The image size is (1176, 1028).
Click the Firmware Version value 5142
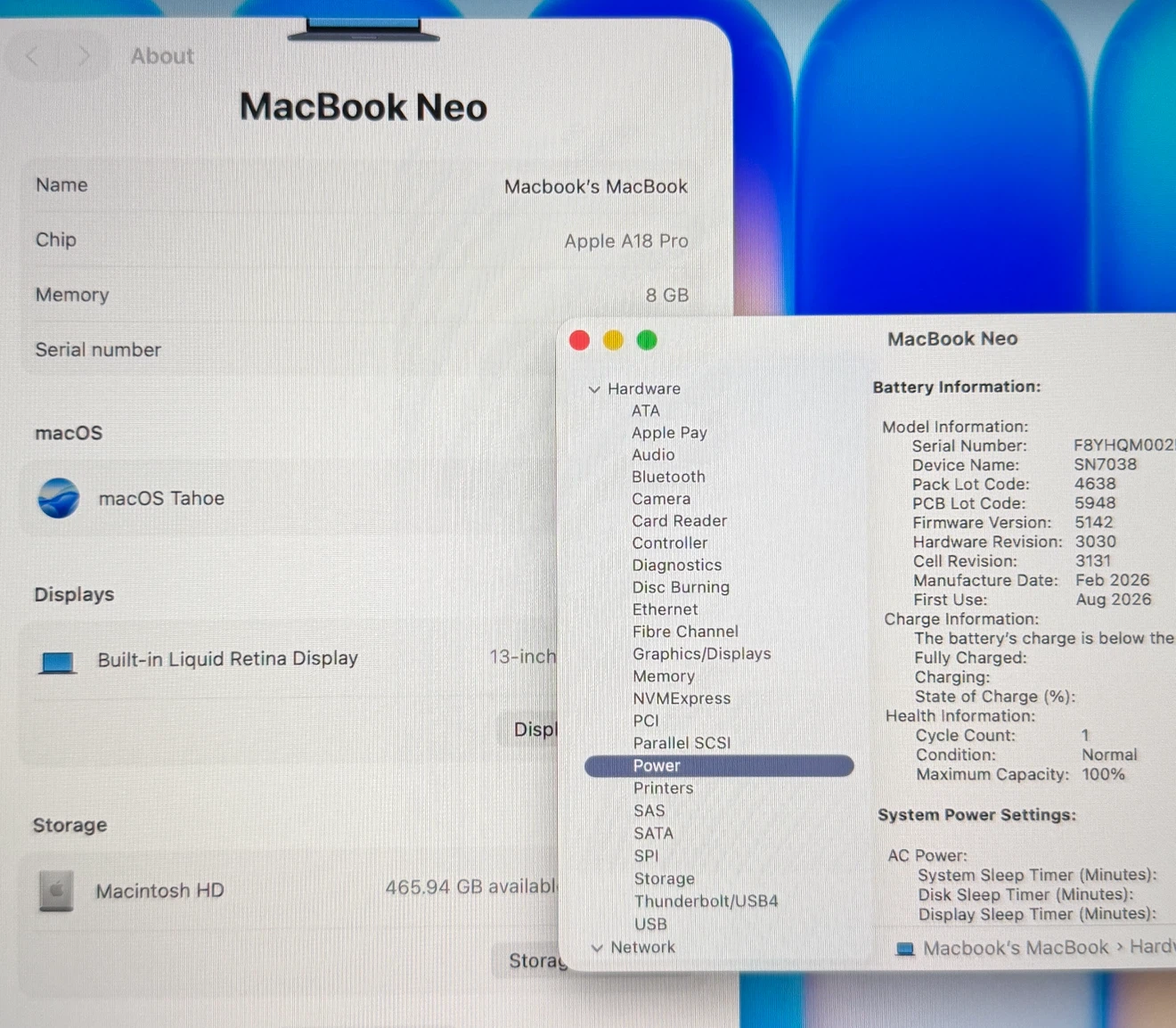point(1094,523)
